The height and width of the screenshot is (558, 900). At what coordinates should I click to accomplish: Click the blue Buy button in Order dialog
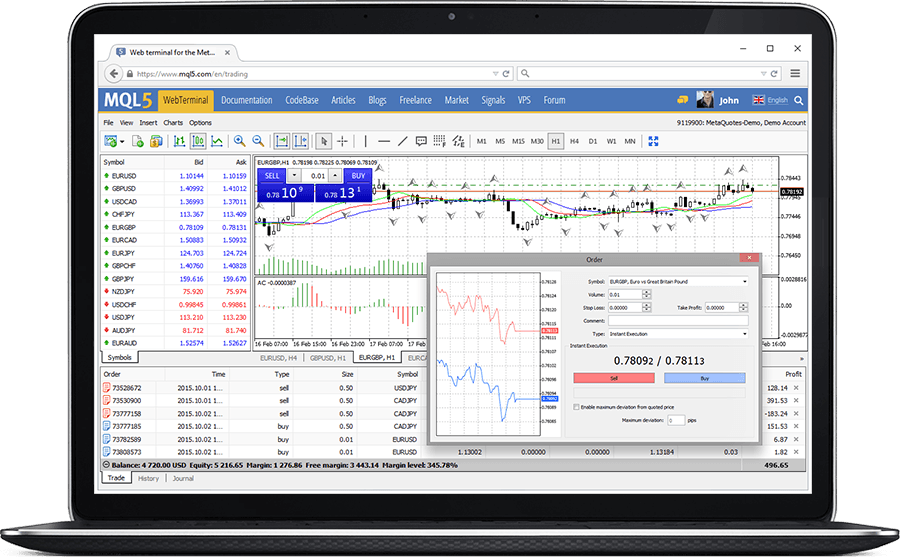coord(704,378)
